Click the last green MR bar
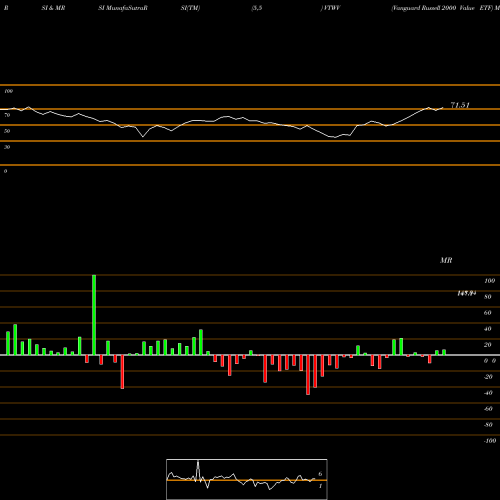Image resolution: width=500 pixels, height=500 pixels. pyautogui.click(x=444, y=352)
